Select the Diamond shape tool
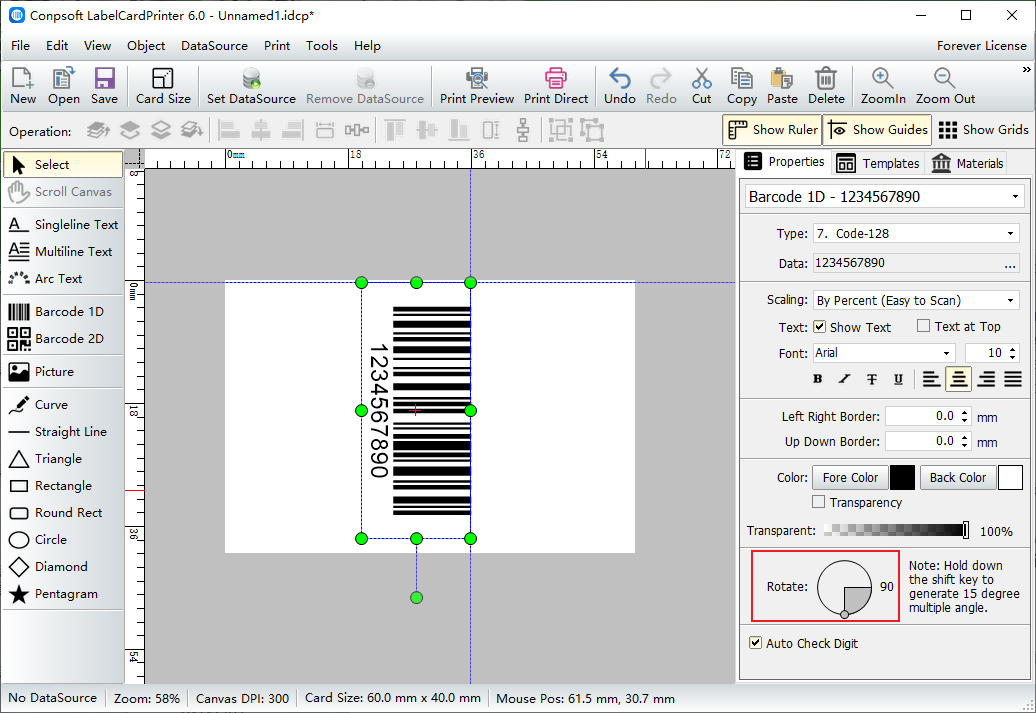The width and height of the screenshot is (1036, 713). click(63, 567)
